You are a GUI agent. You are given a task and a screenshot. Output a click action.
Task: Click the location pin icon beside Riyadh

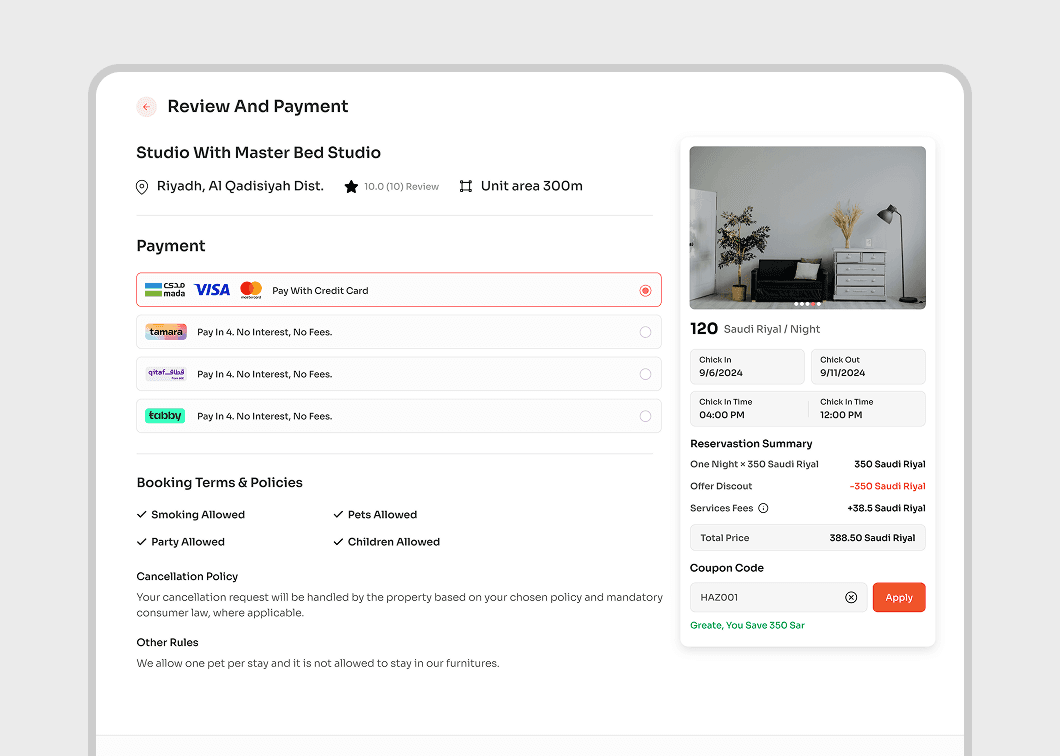tap(141, 186)
